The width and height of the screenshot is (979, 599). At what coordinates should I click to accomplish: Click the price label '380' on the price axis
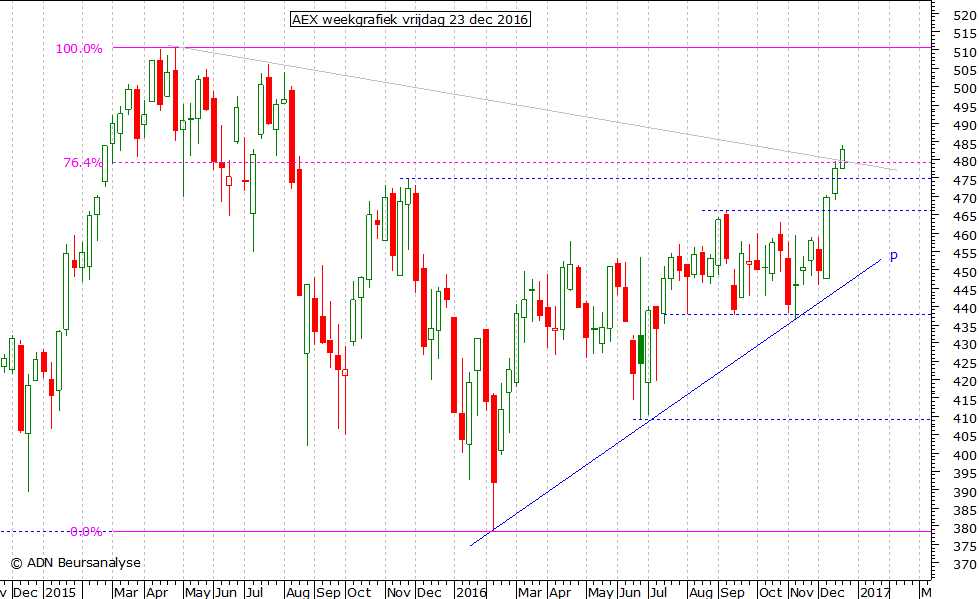(x=965, y=528)
